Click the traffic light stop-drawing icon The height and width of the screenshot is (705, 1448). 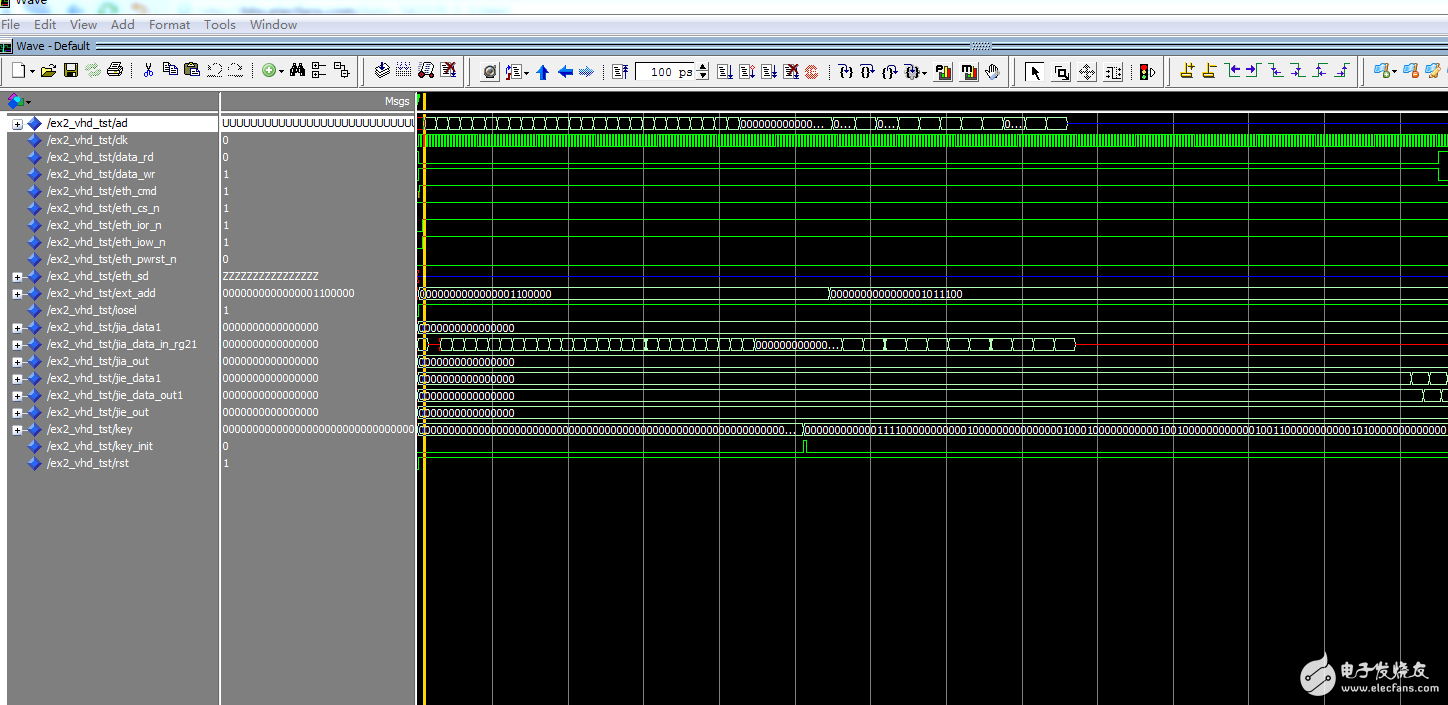point(1147,72)
